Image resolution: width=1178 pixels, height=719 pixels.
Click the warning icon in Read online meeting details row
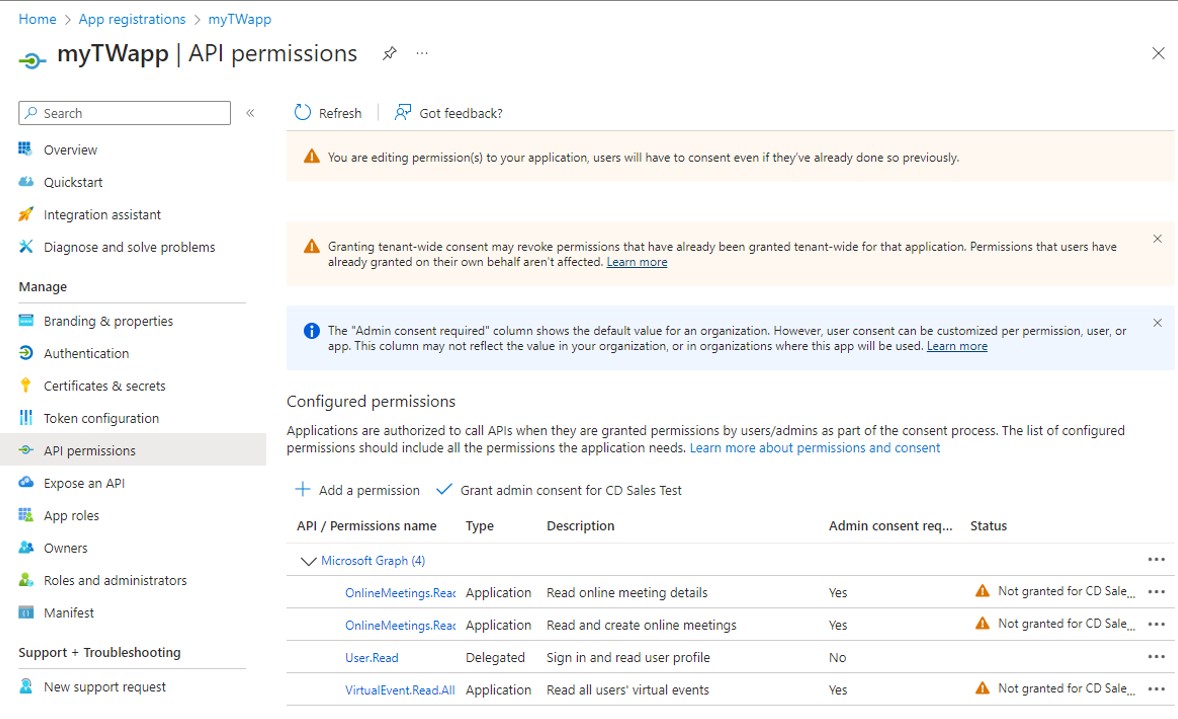coord(982,591)
